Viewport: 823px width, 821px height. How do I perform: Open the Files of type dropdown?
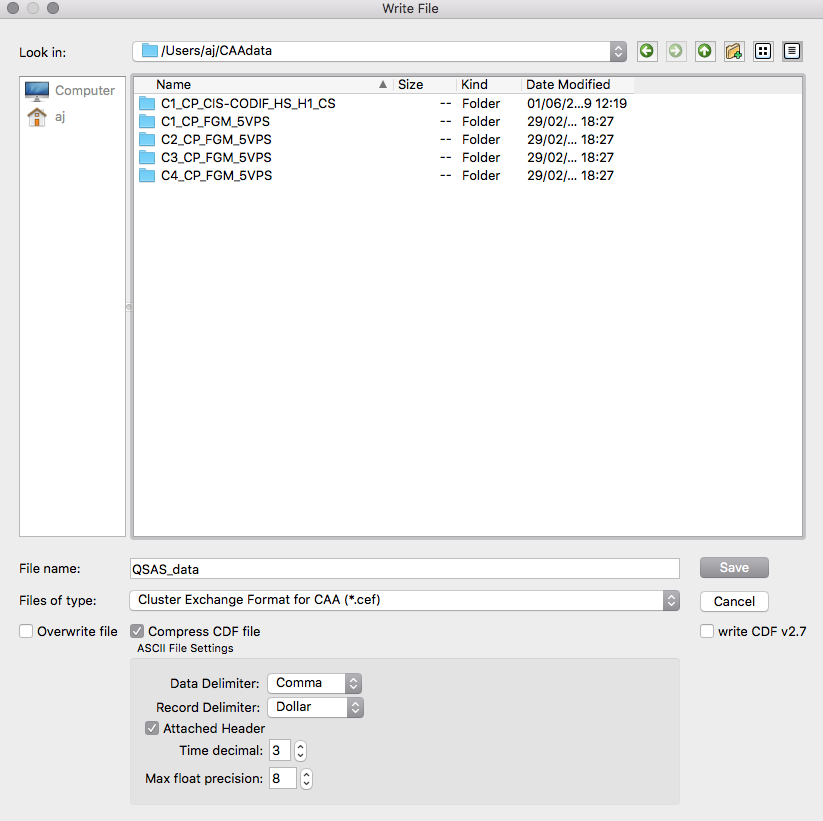point(404,601)
